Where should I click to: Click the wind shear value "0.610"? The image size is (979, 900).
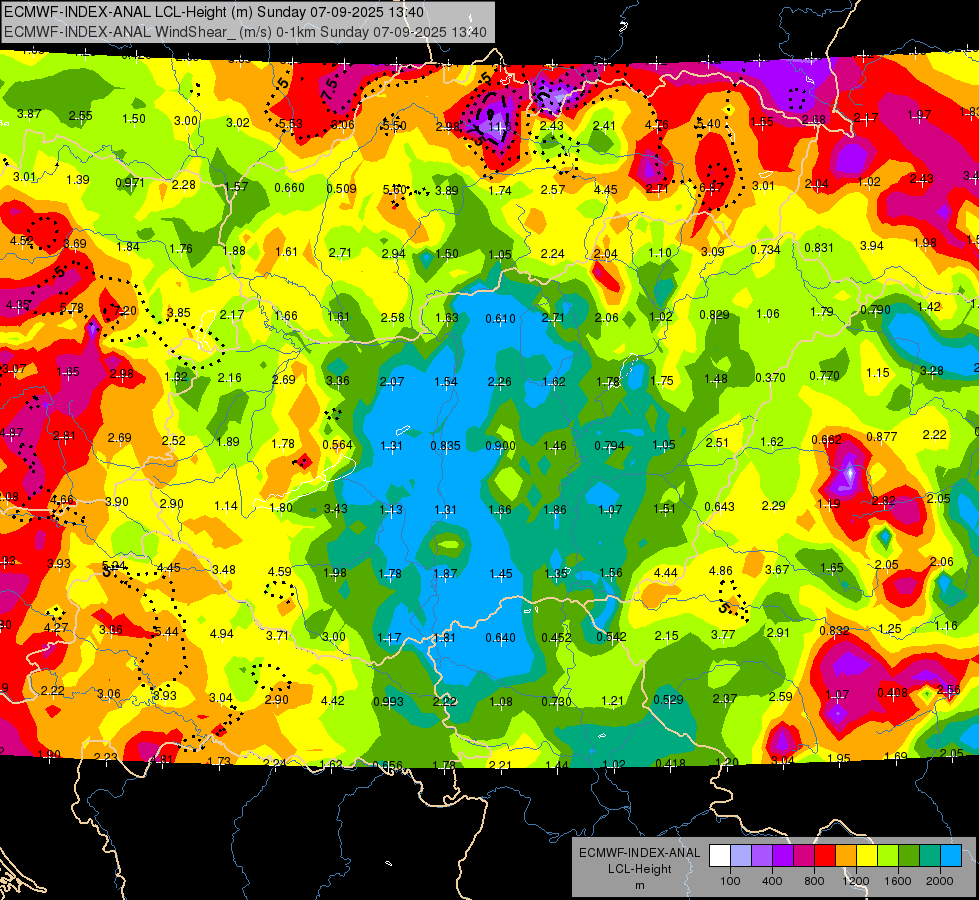pos(501,319)
